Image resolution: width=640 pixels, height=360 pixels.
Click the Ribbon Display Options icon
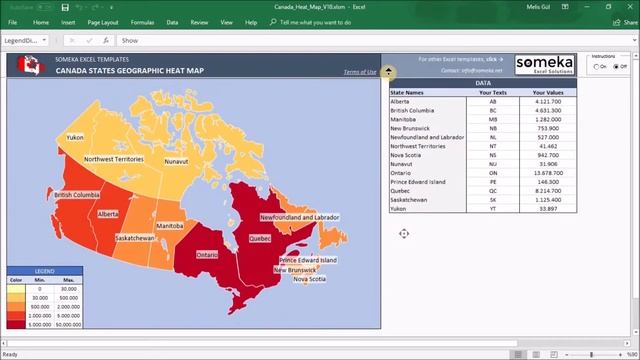(565, 7)
